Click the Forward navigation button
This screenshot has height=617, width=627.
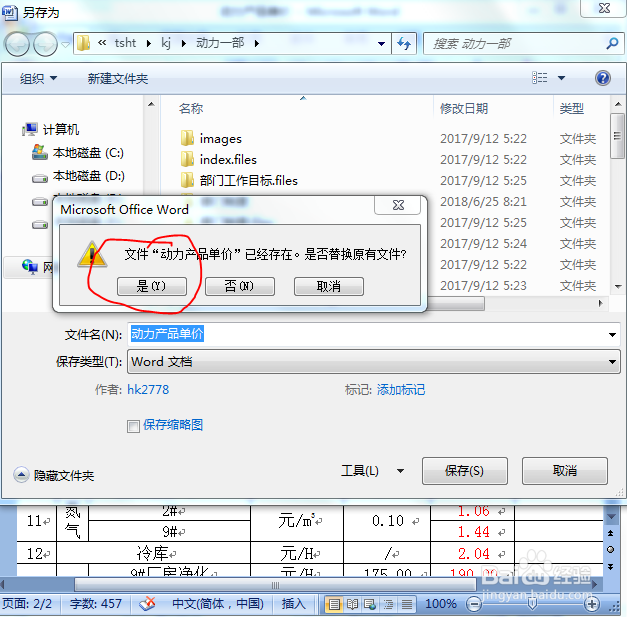45,44
